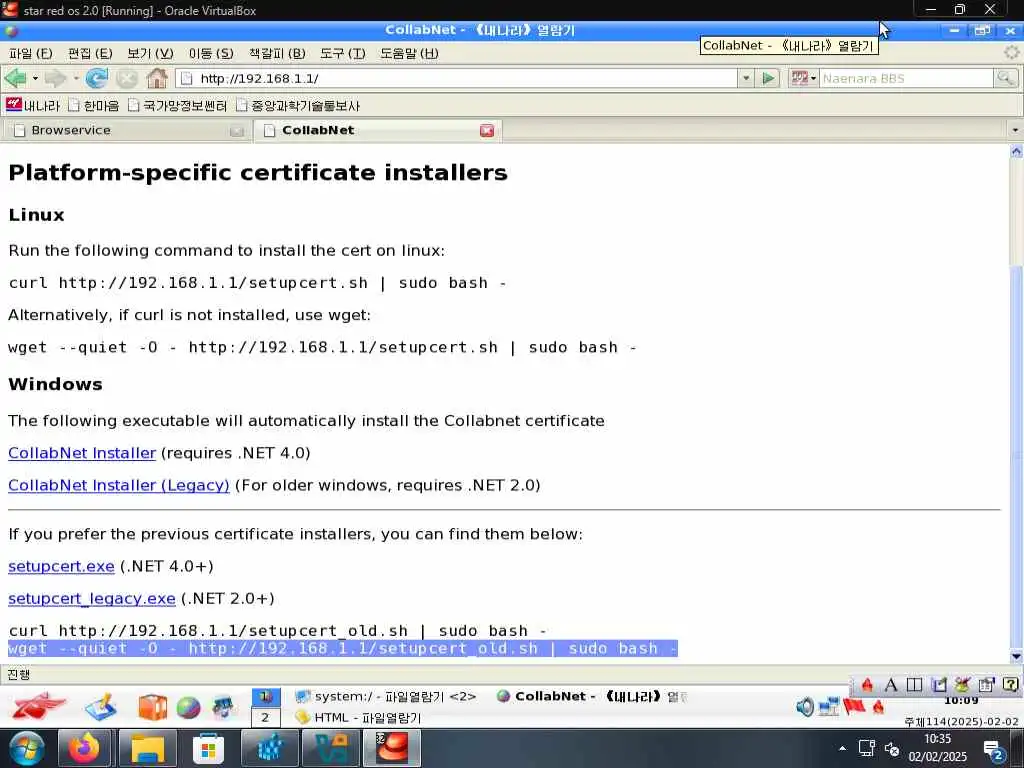Launch the Naenara browser globe icon

[188, 708]
